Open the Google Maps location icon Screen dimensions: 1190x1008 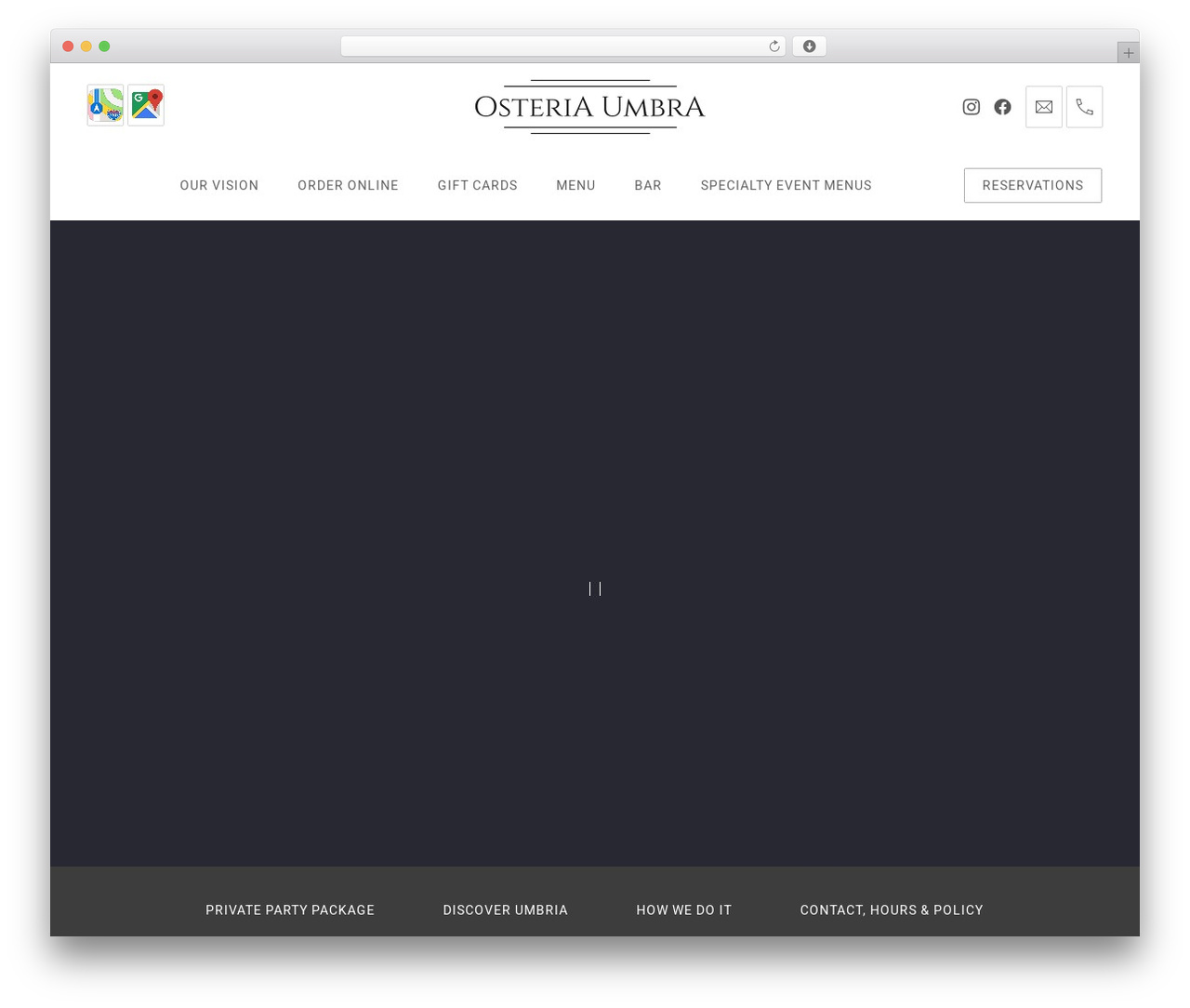click(x=146, y=106)
